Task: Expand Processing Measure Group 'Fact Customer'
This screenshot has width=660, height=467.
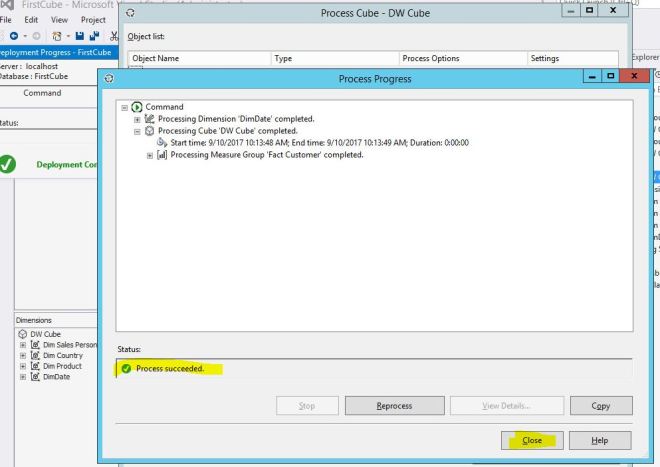Action: pyautogui.click(x=149, y=155)
